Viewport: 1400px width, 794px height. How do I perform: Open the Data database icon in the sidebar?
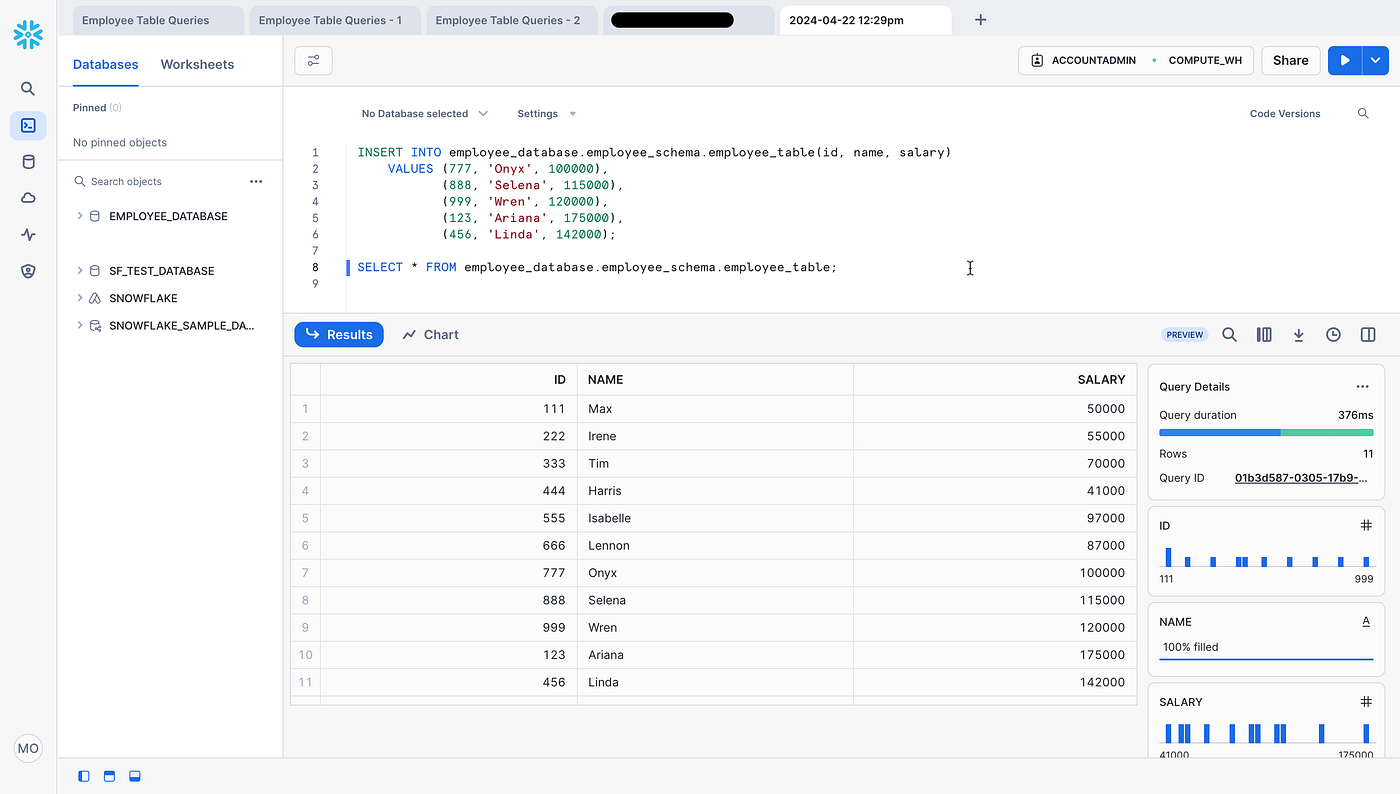28,162
